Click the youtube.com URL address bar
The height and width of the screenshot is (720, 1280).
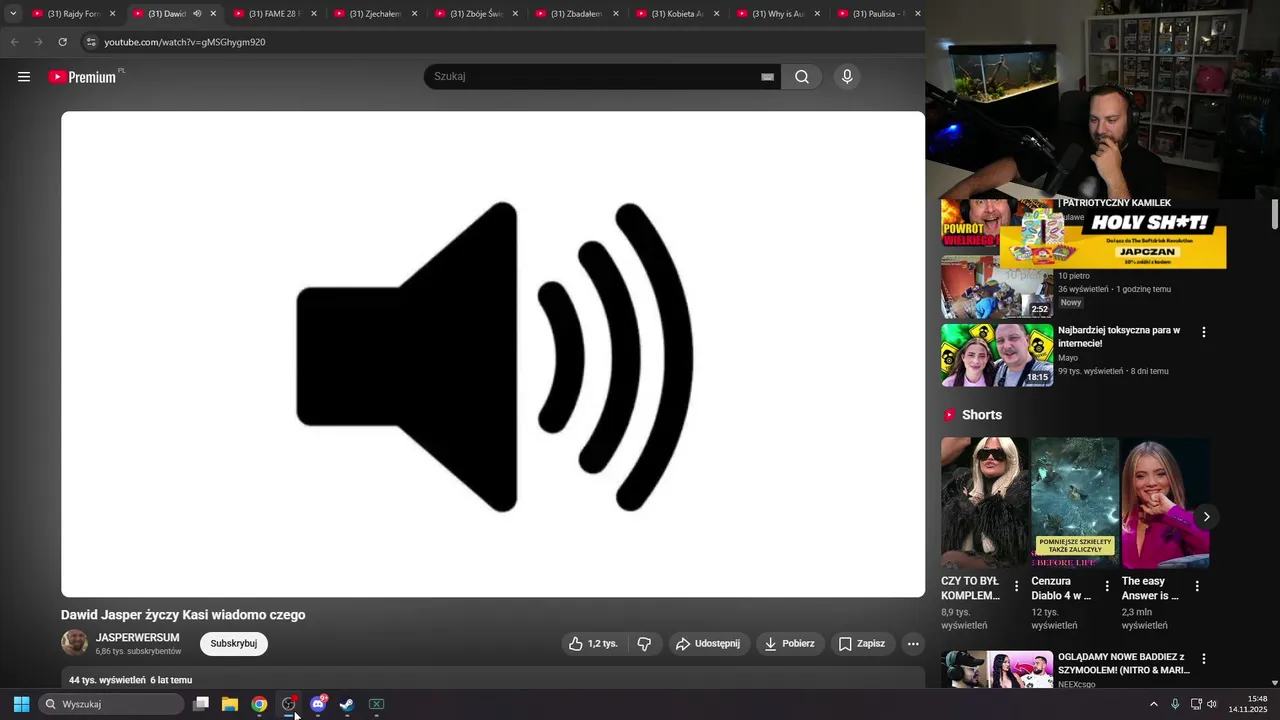coord(185,42)
